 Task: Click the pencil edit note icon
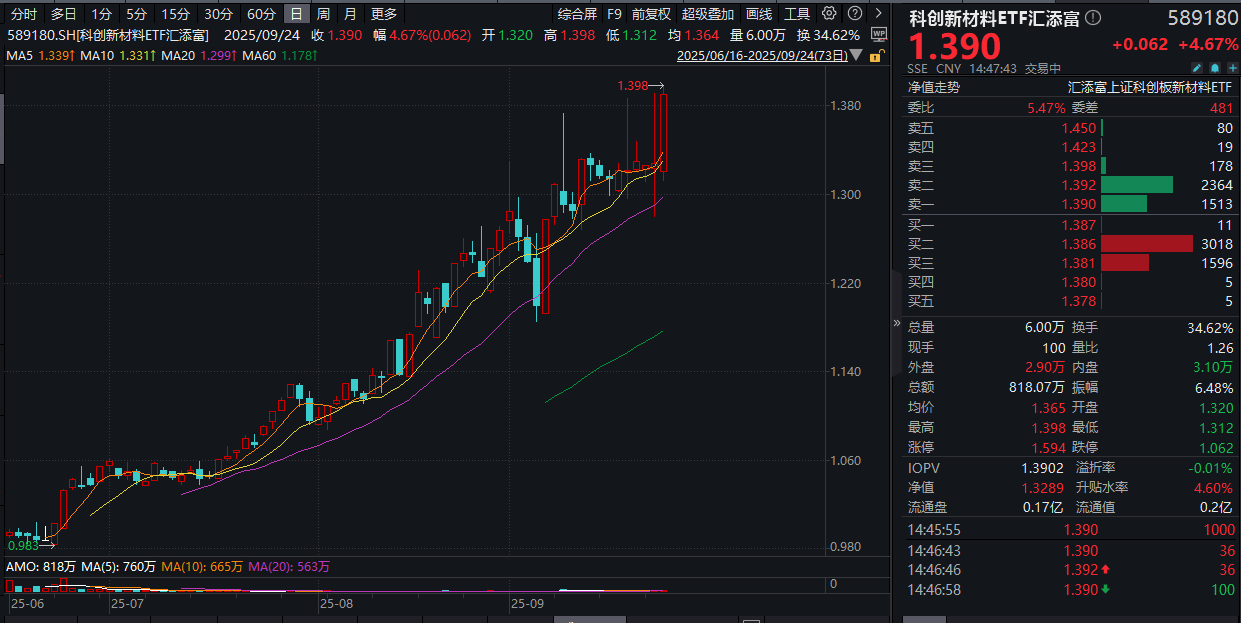tap(1197, 68)
